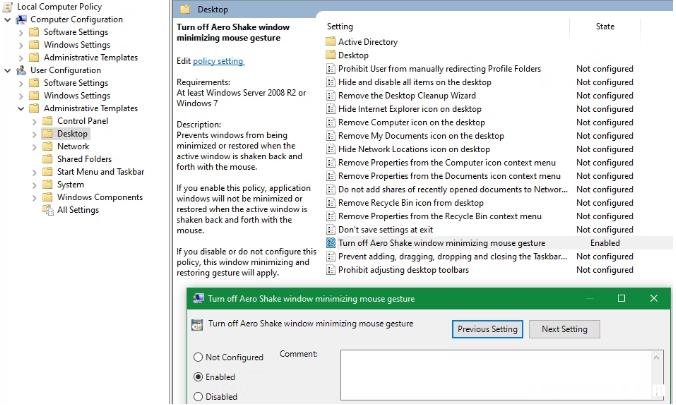Click the Computer Configuration icon

tap(21, 19)
